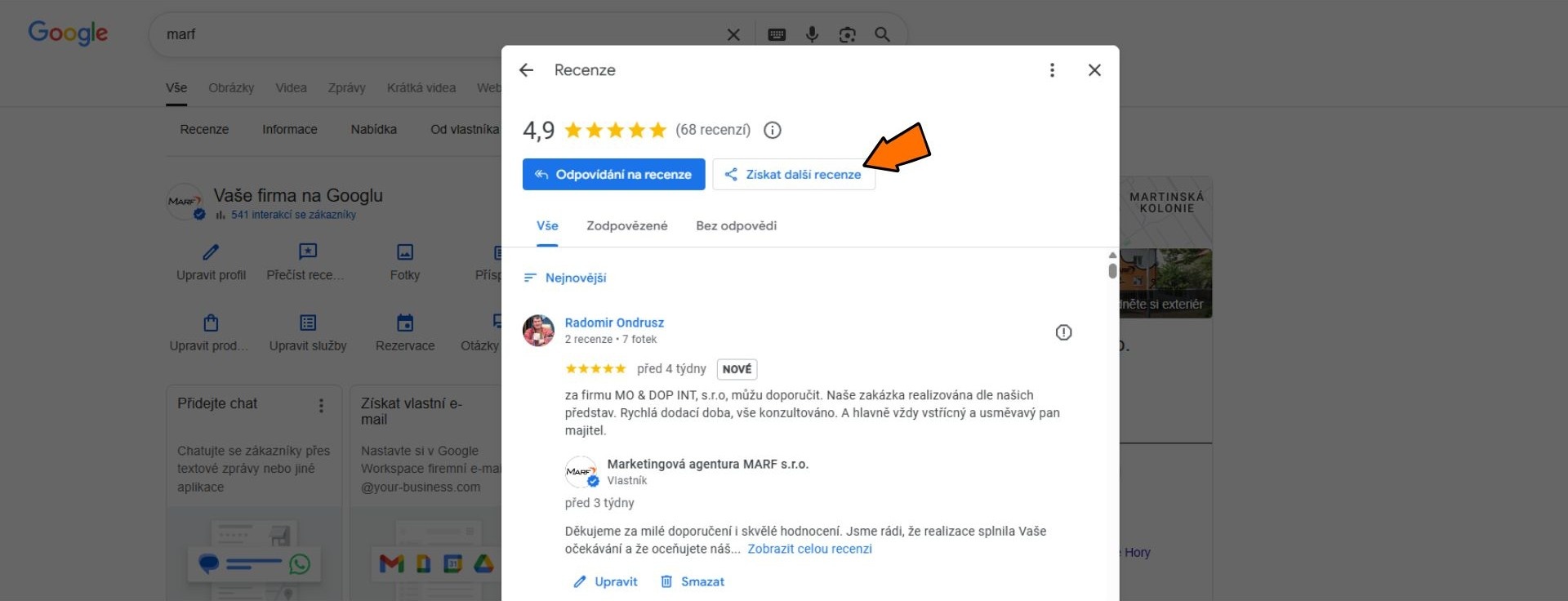This screenshot has width=1568, height=601.
Task: Click the microphone voice search icon
Action: pyautogui.click(x=812, y=34)
